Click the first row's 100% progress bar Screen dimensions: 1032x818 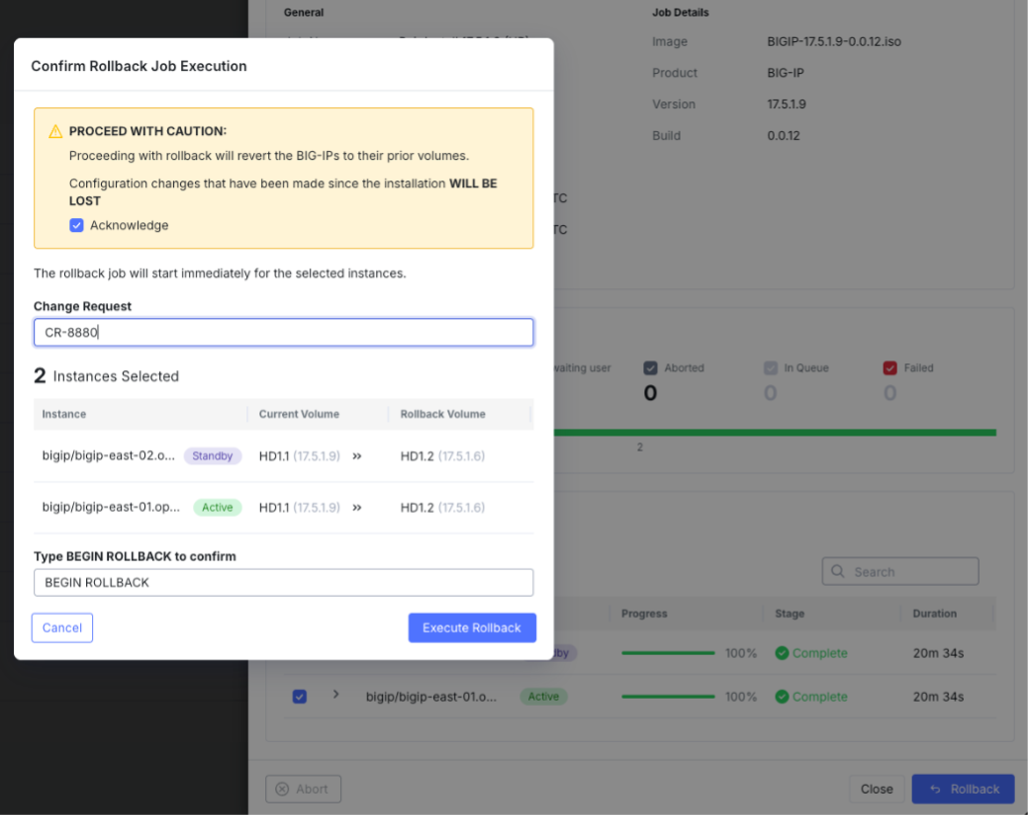coord(669,654)
